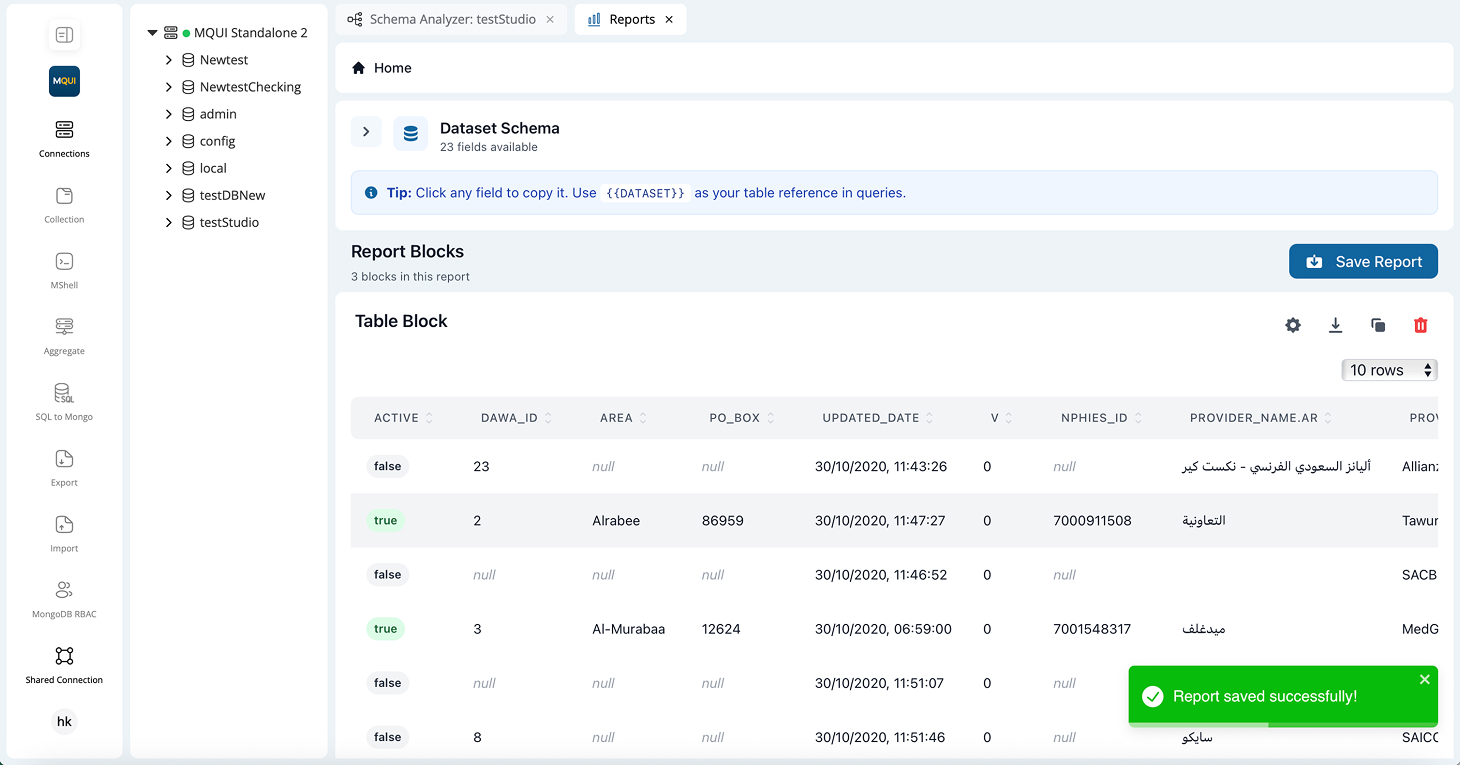The height and width of the screenshot is (765, 1460).
Task: Open the Export sidebar icon
Action: click(64, 460)
